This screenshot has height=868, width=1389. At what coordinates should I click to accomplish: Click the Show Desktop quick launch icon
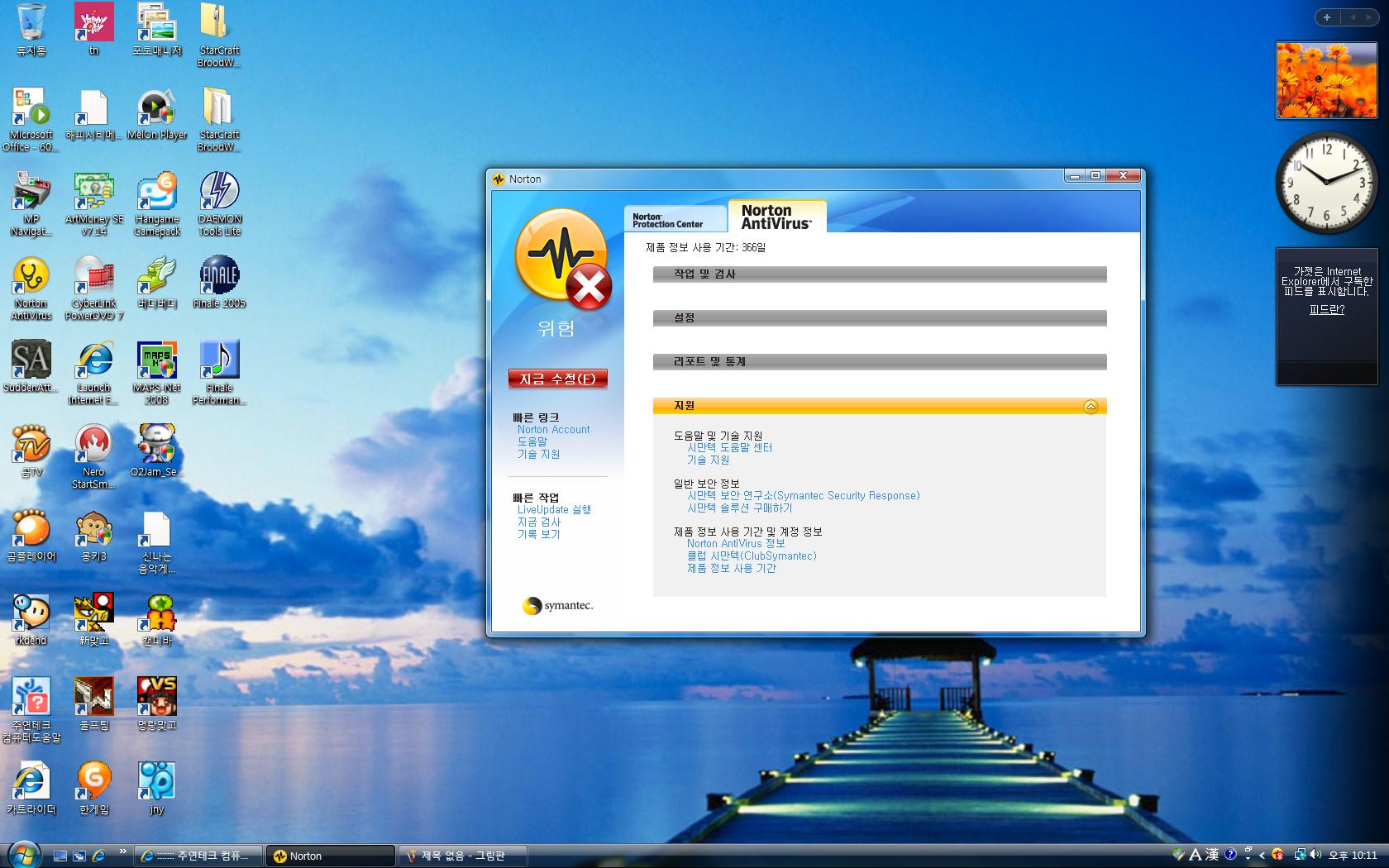tap(60, 856)
